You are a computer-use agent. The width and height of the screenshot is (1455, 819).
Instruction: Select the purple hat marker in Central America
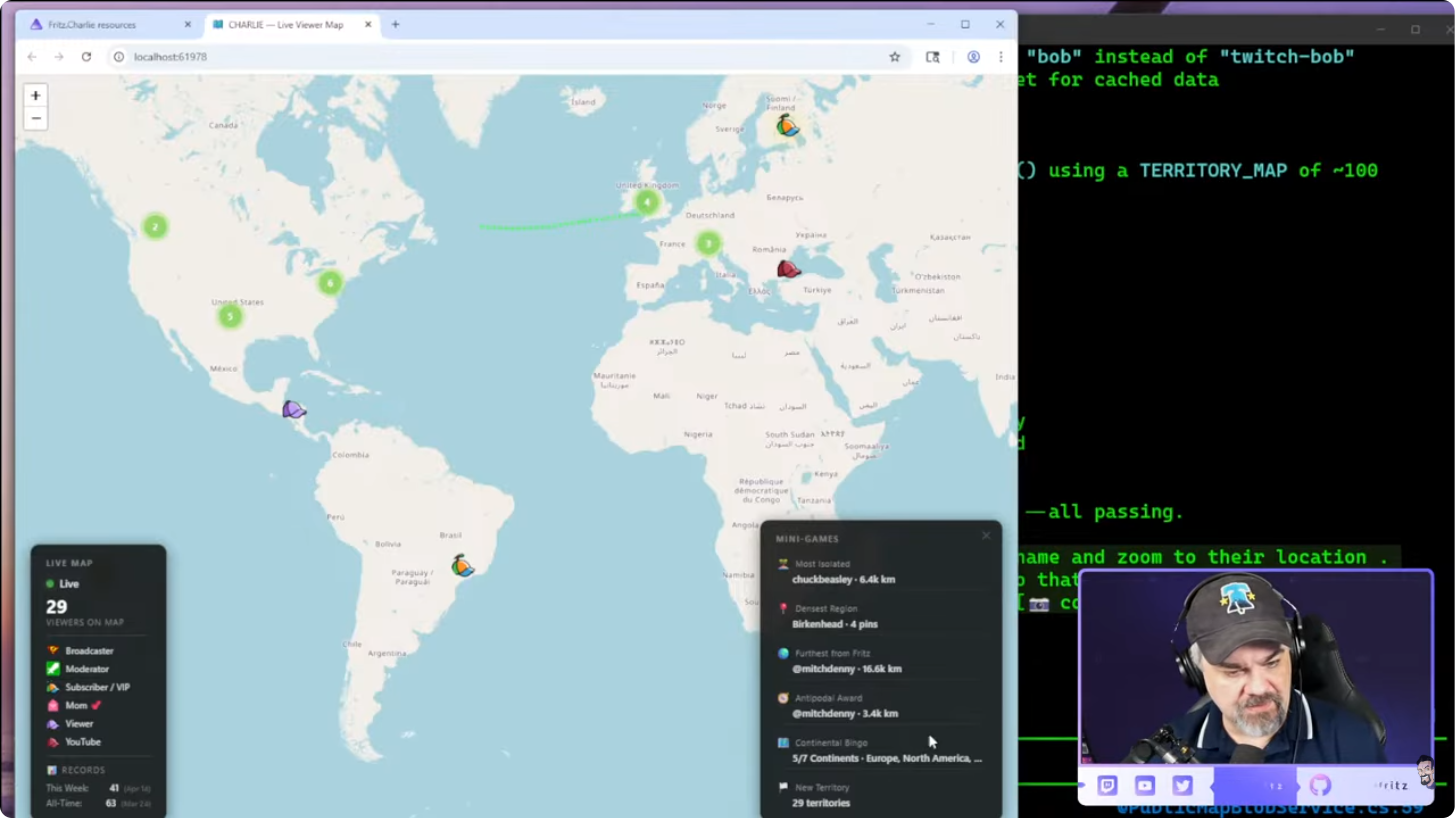293,409
